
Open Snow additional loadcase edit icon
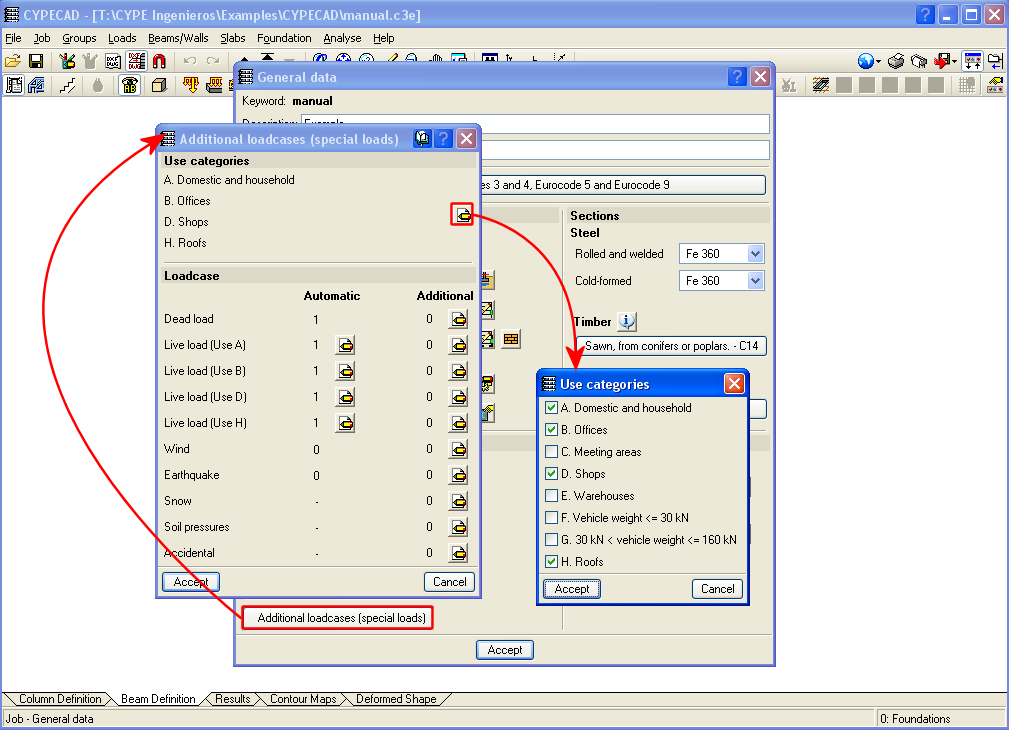(x=458, y=501)
